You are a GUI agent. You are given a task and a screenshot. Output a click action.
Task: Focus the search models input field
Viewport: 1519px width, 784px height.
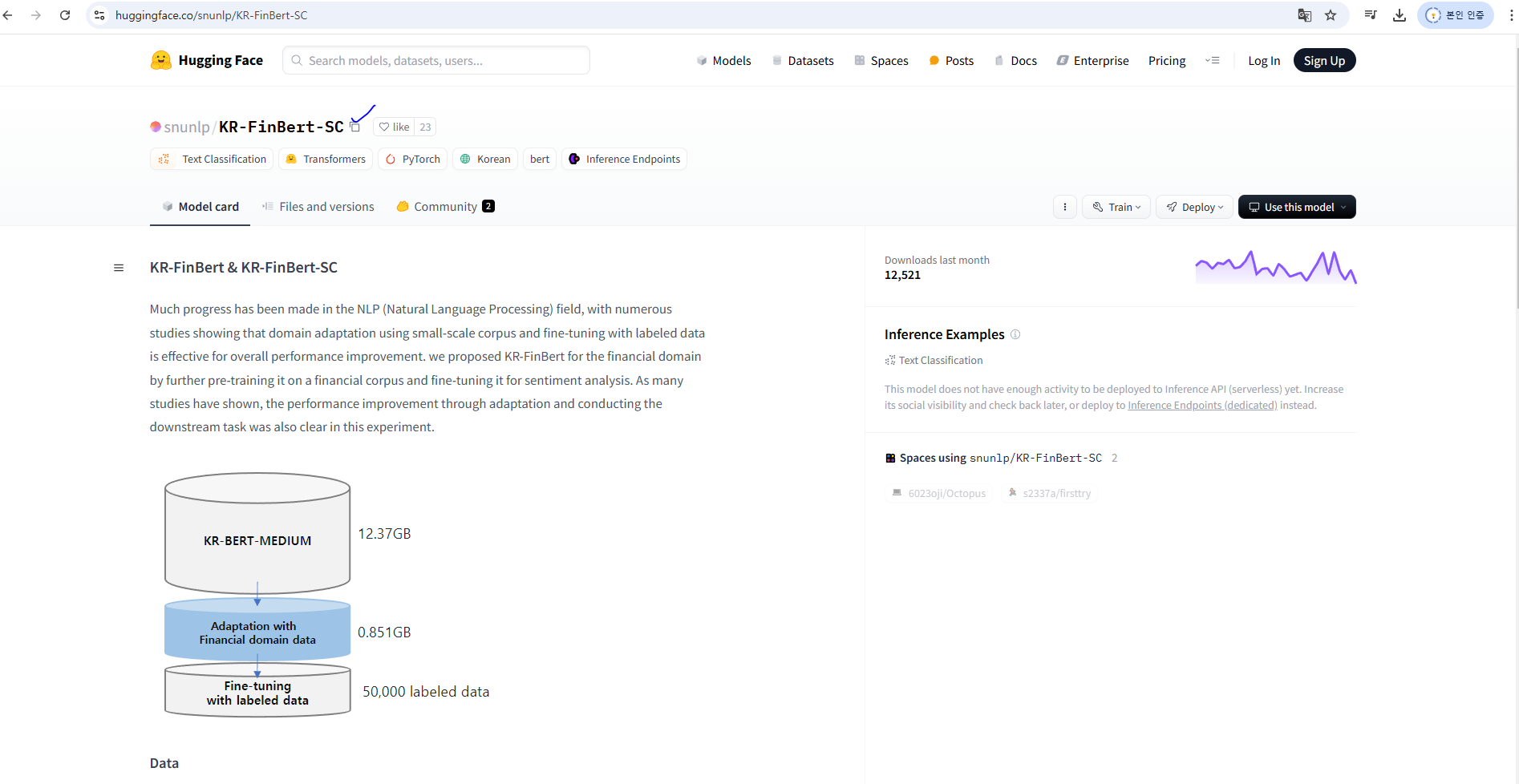pyautogui.click(x=436, y=60)
